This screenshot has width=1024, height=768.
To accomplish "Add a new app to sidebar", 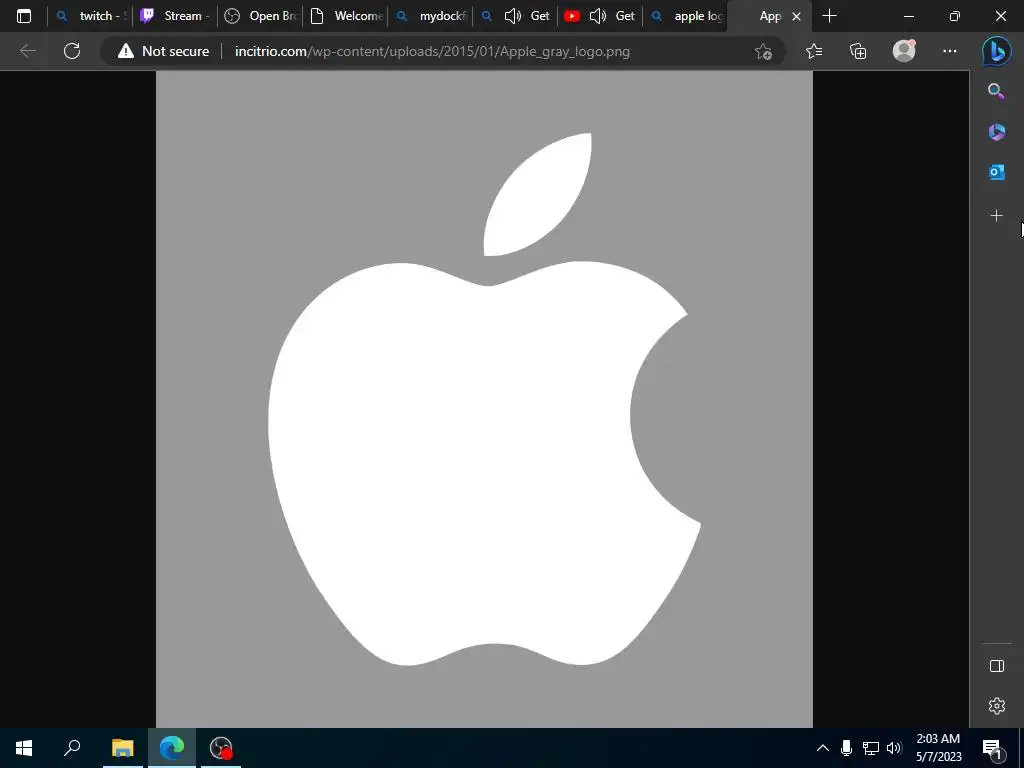I will pyautogui.click(x=996, y=216).
